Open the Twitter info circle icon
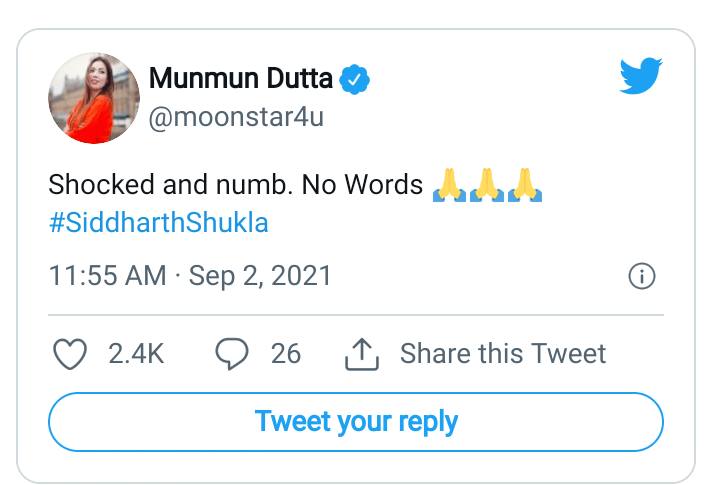 tap(642, 276)
